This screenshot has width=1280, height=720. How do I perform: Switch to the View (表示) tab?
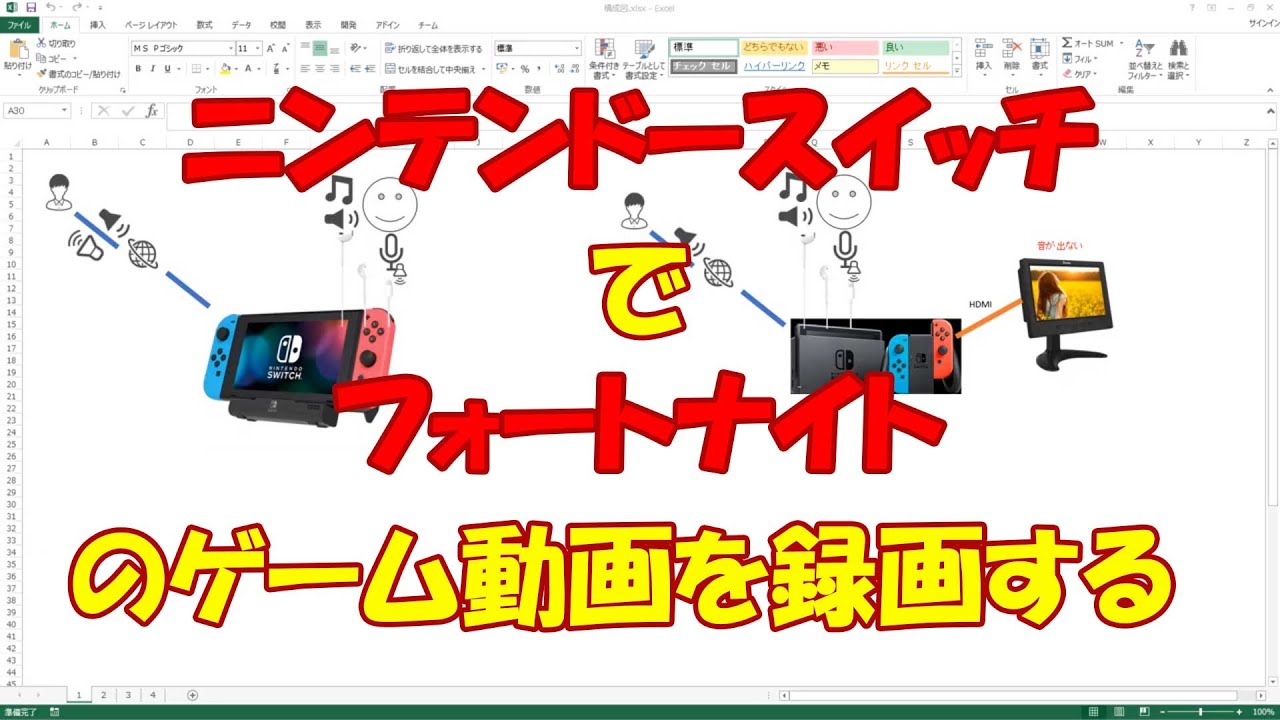313,25
